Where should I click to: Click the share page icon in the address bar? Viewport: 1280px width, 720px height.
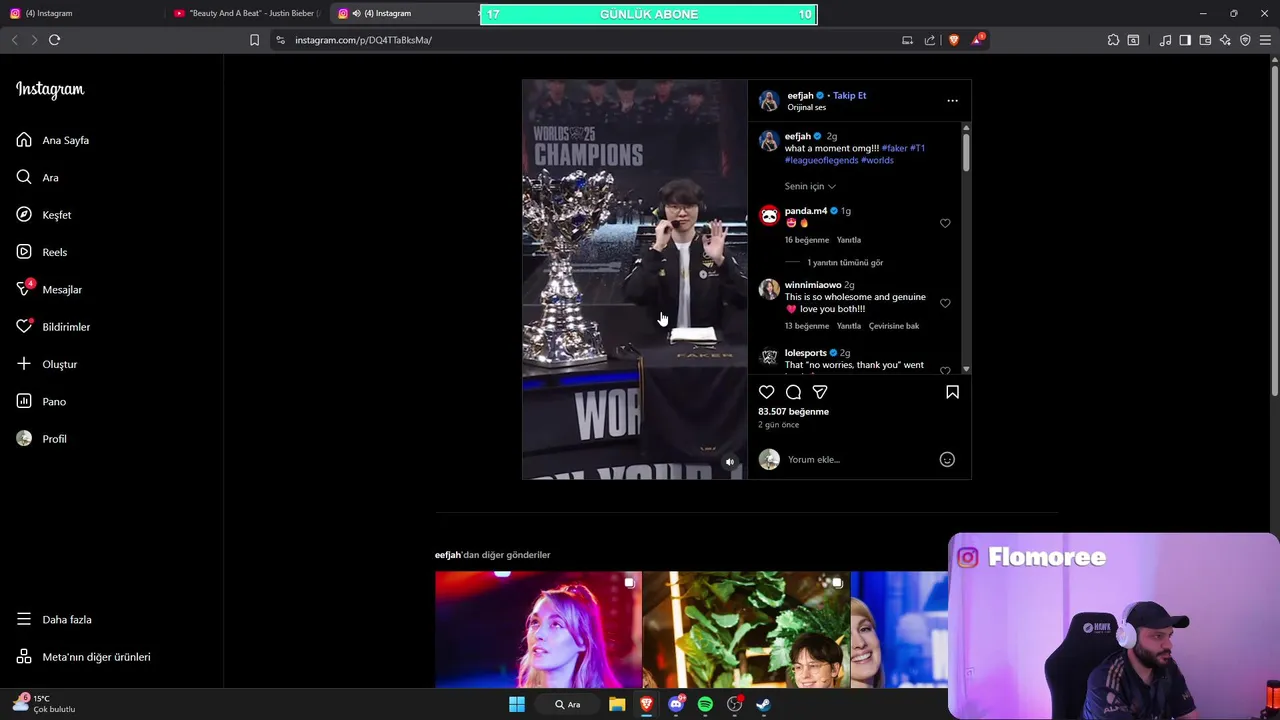[x=930, y=40]
